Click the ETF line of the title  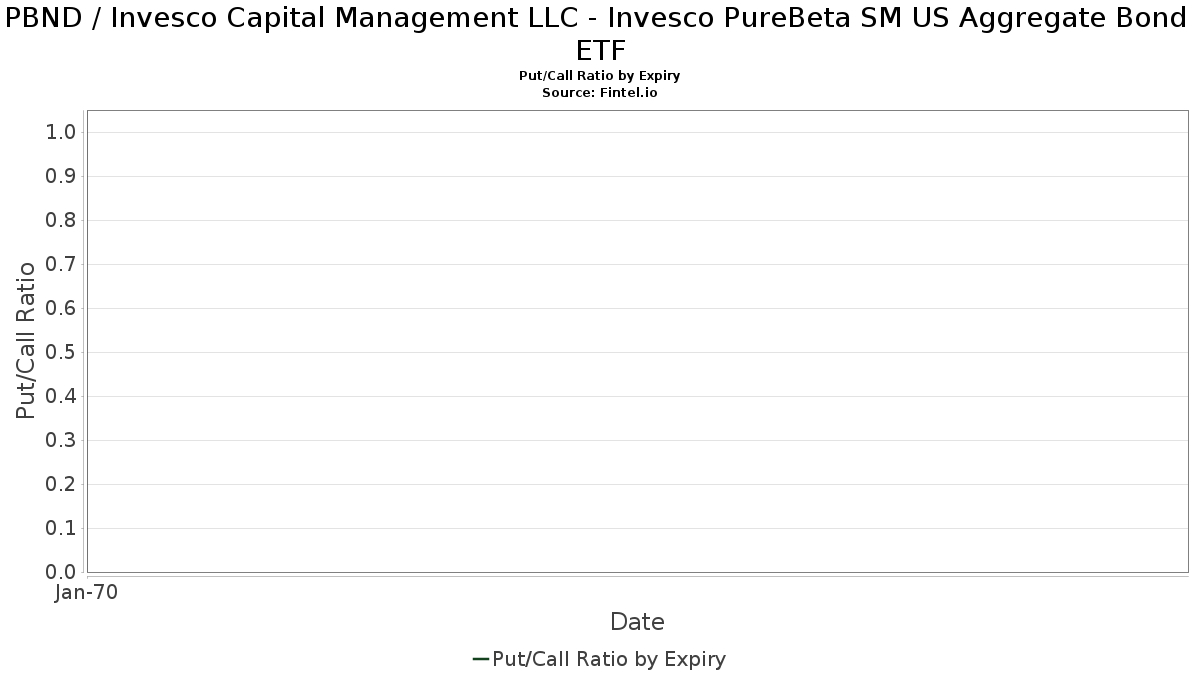click(601, 50)
